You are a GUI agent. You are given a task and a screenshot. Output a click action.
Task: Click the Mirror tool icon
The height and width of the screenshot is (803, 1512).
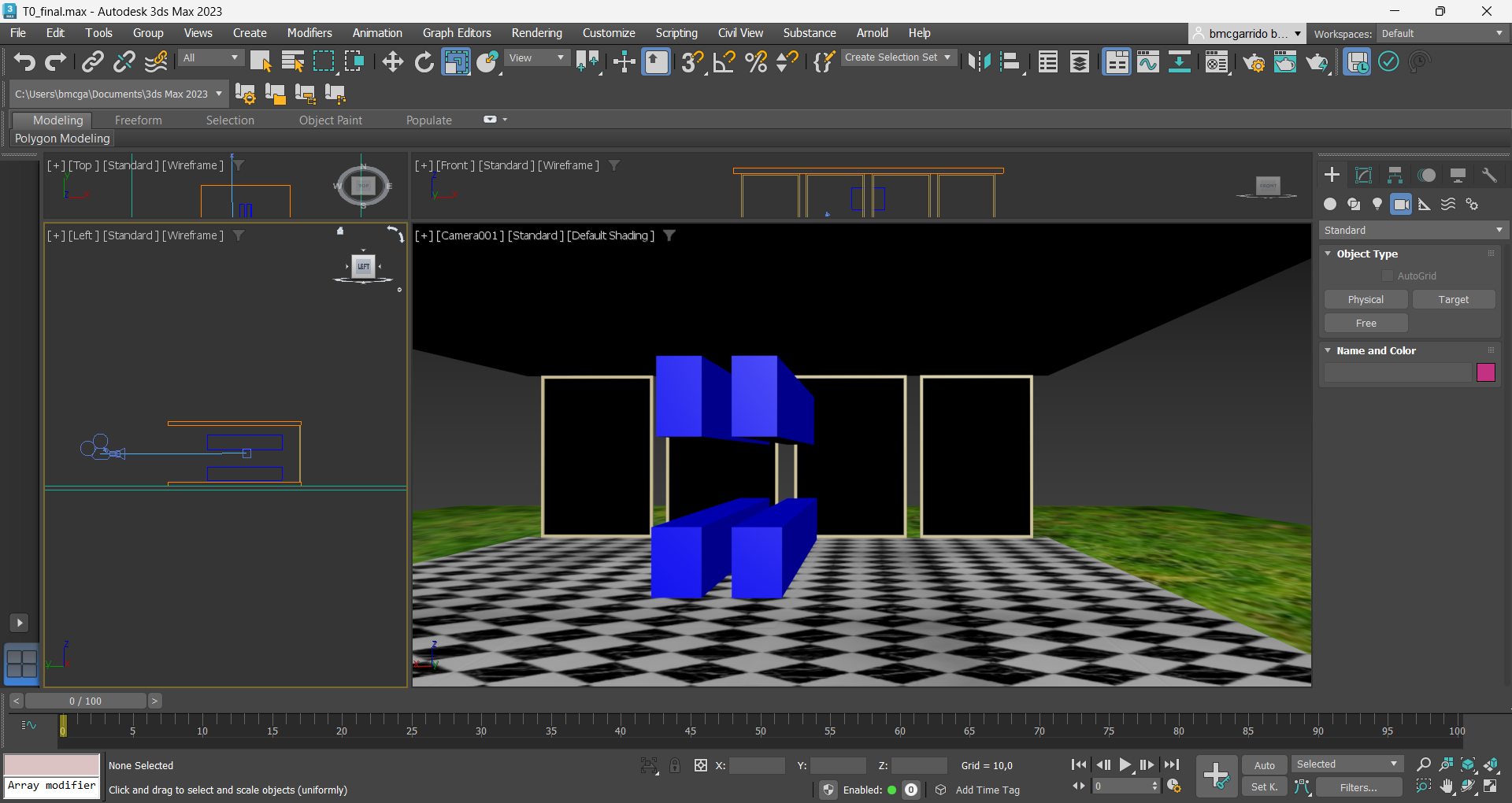click(979, 61)
